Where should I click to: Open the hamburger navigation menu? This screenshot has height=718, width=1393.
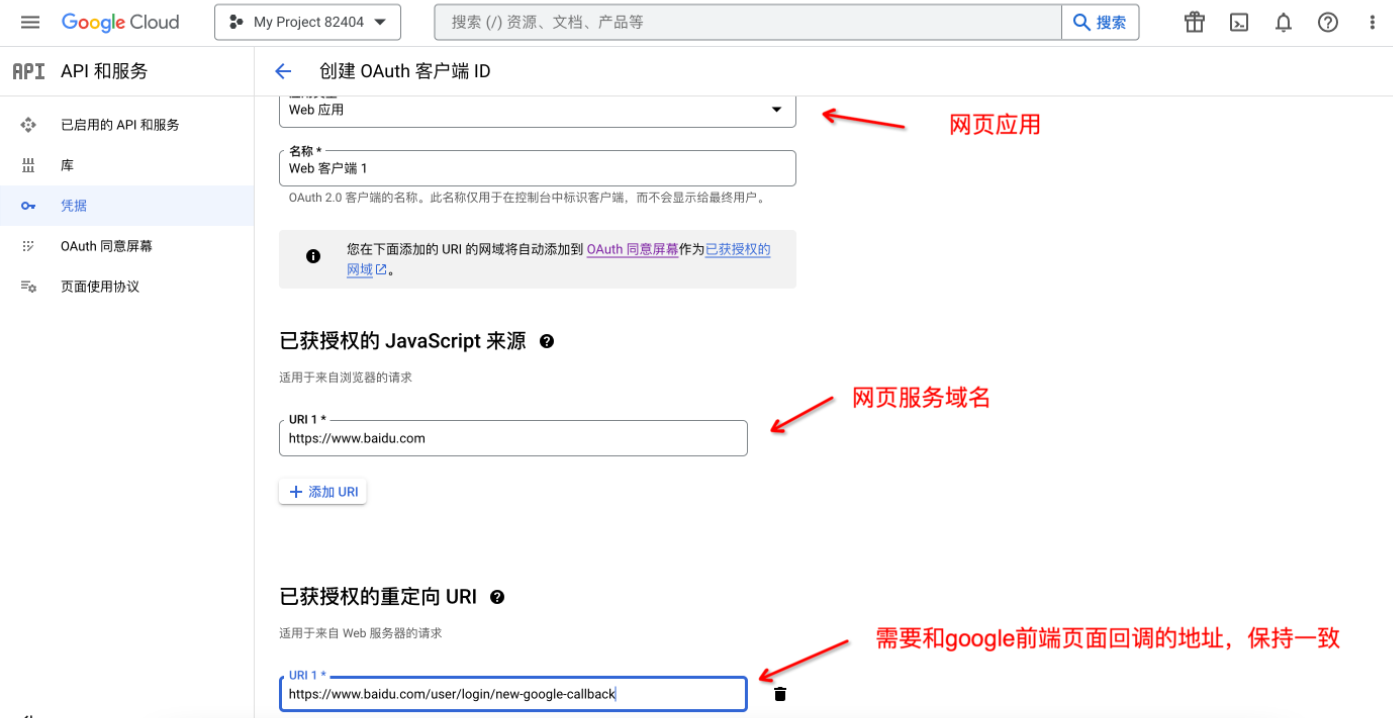point(30,22)
